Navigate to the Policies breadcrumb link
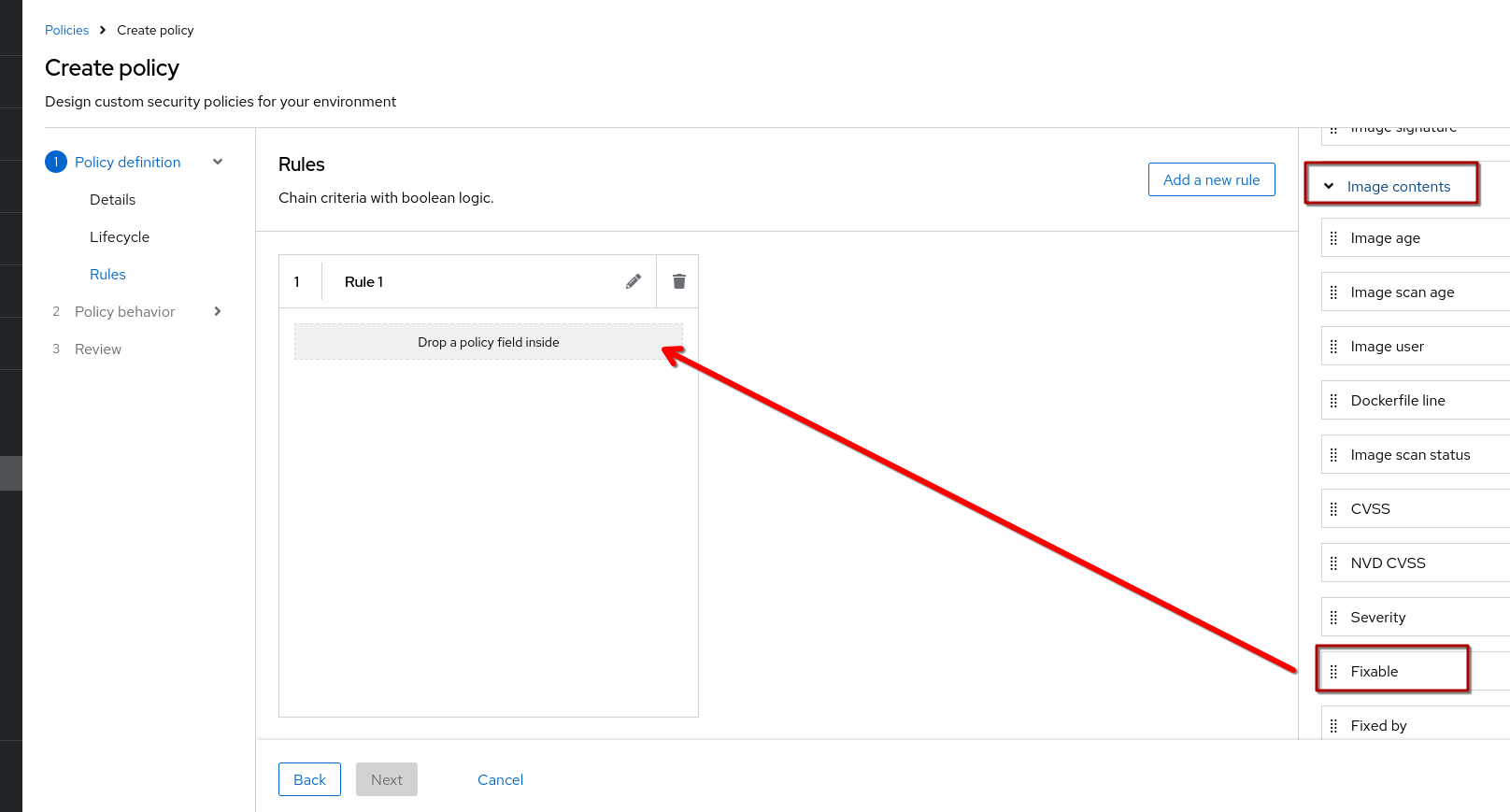 [x=66, y=30]
